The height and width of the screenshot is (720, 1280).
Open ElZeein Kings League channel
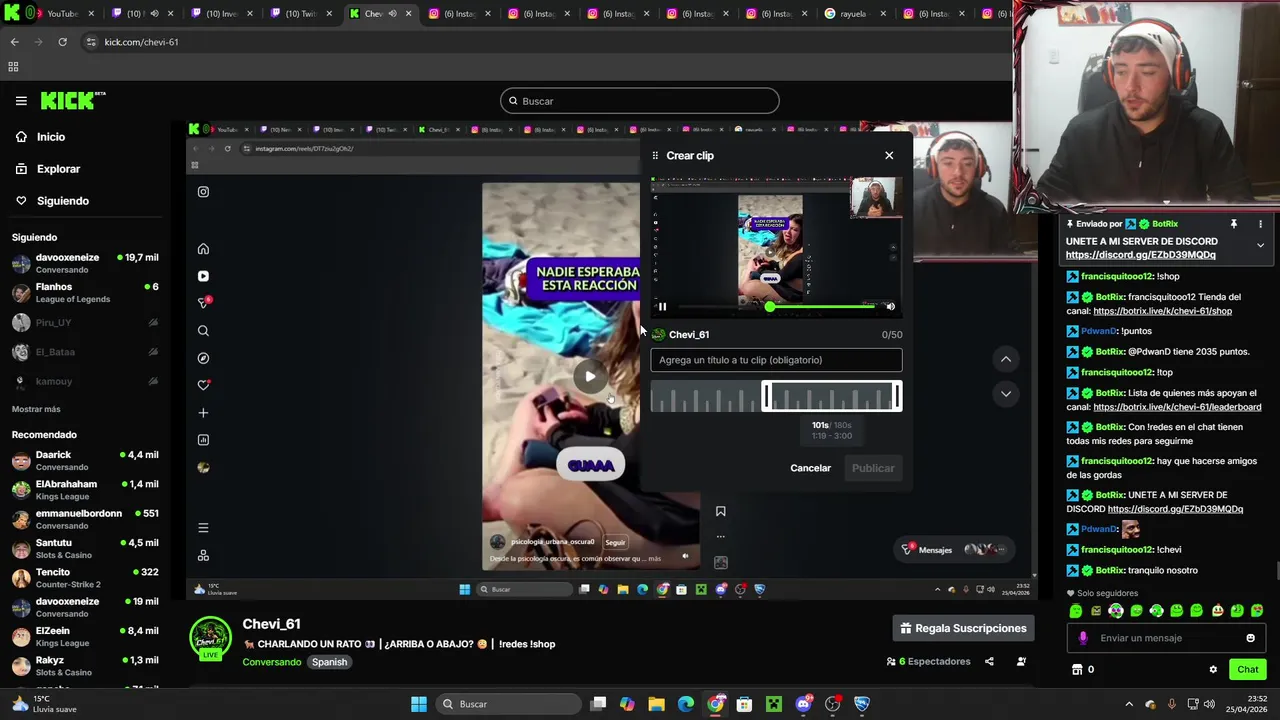pos(85,637)
